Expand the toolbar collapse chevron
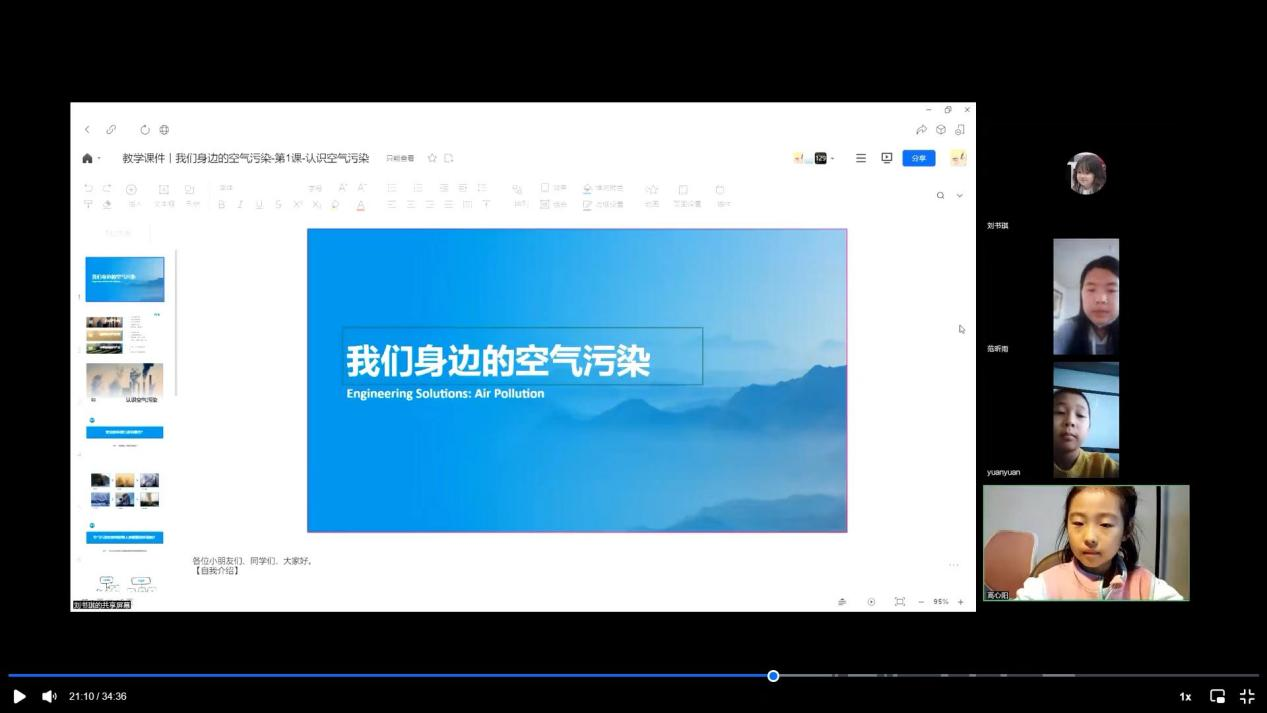Screen dimensions: 1267x713 (960, 196)
